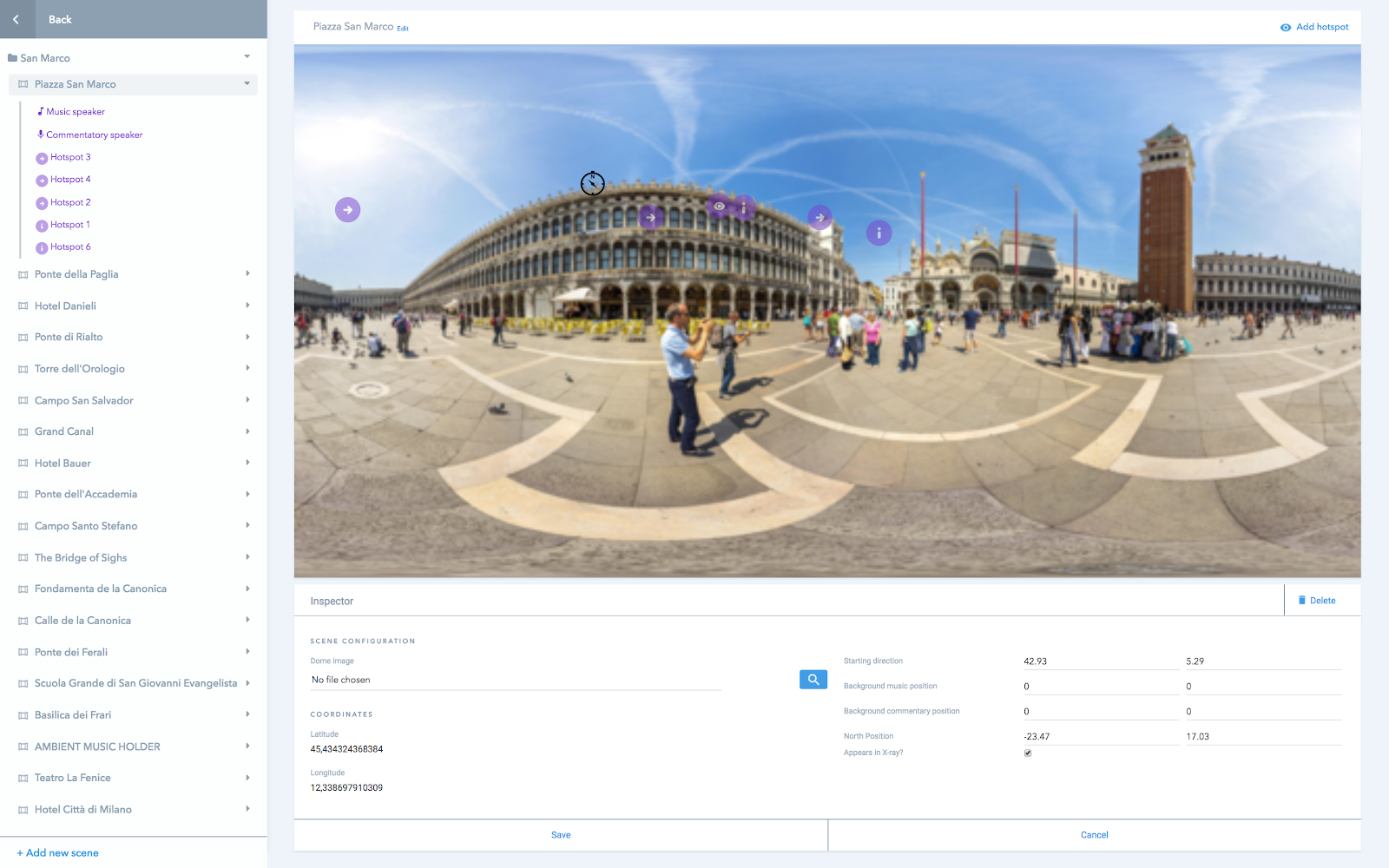
Task: Expand the Hotel Danieli scene
Action: click(248, 306)
